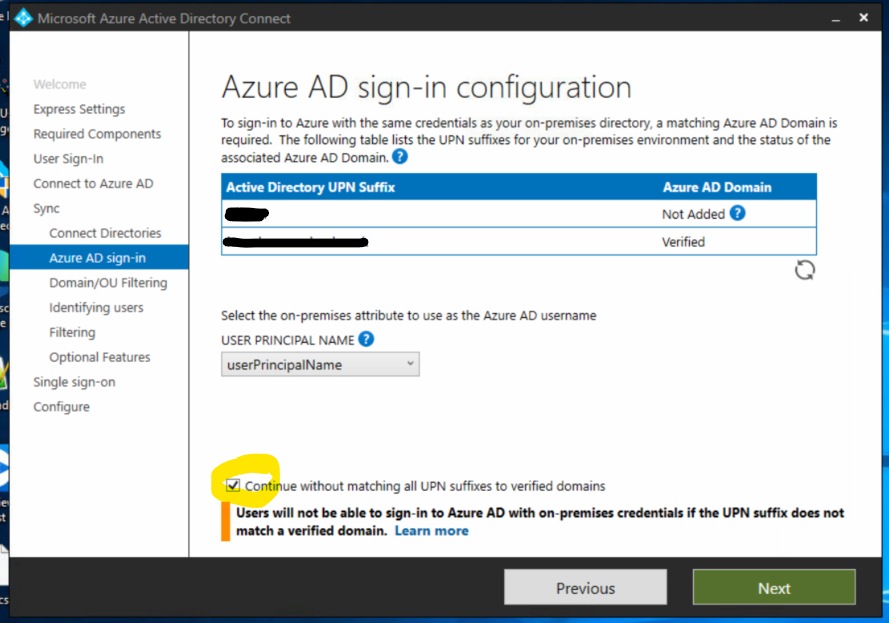Select Identifying users sub-step
The height and width of the screenshot is (623, 889).
coord(96,308)
